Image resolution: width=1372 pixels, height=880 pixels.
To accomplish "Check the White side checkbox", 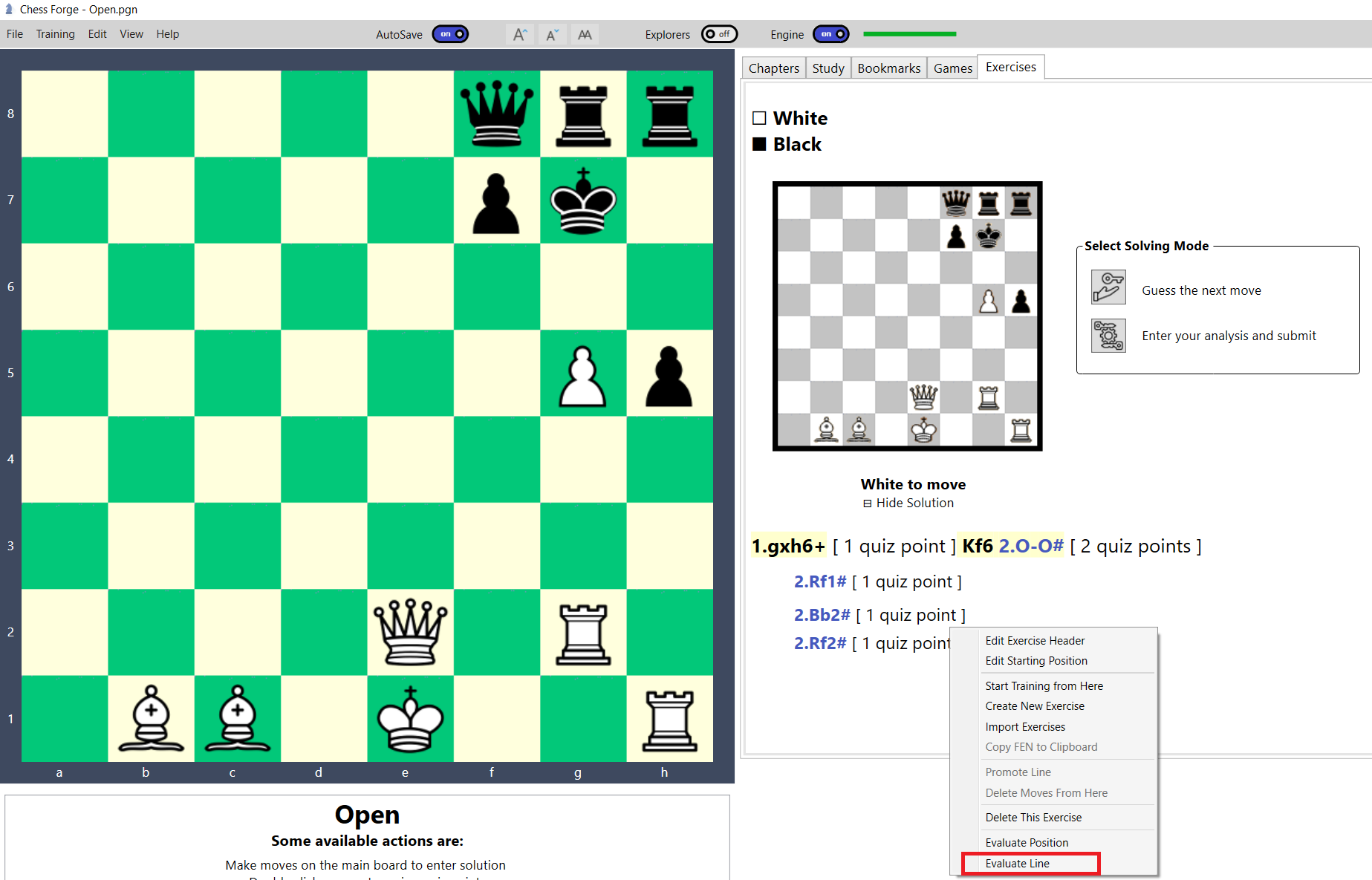I will pyautogui.click(x=759, y=117).
